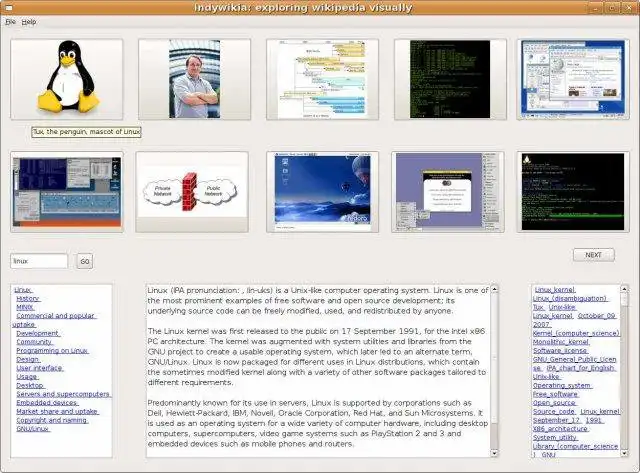Open Programming on Linux link
Image resolution: width=640 pixels, height=473 pixels.
click(x=52, y=351)
